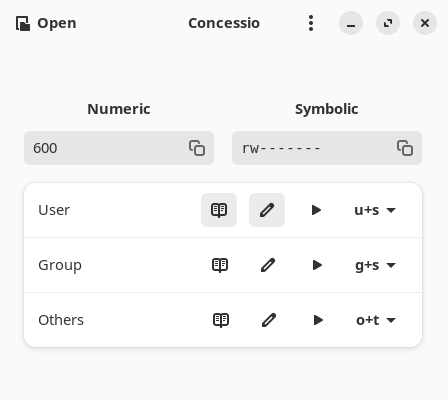Open the g+s special mode dropdown
The height and width of the screenshot is (400, 448).
(375, 265)
